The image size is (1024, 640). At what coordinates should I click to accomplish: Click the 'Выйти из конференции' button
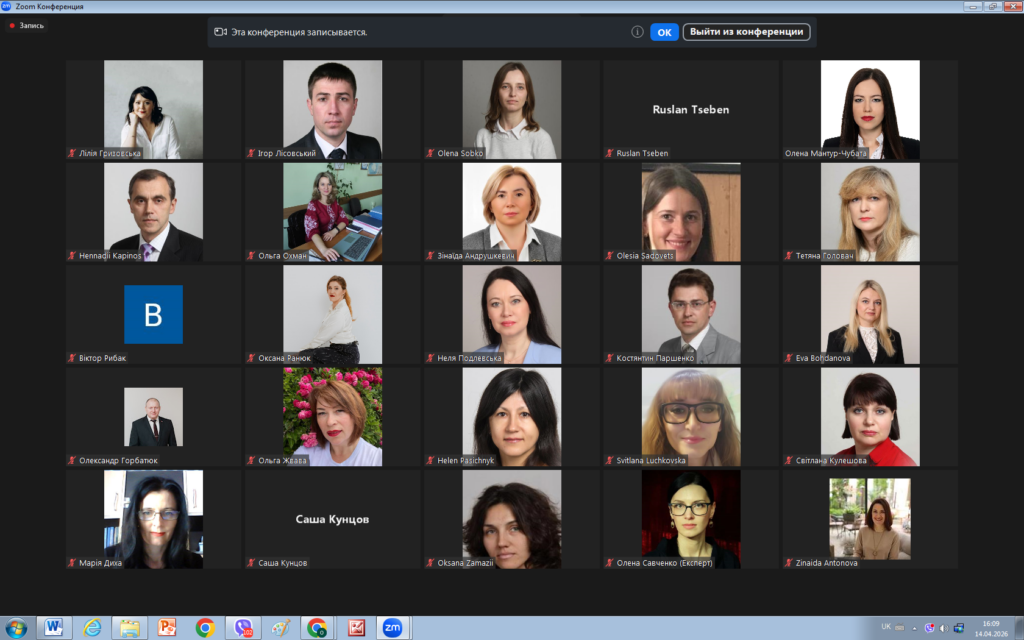746,32
